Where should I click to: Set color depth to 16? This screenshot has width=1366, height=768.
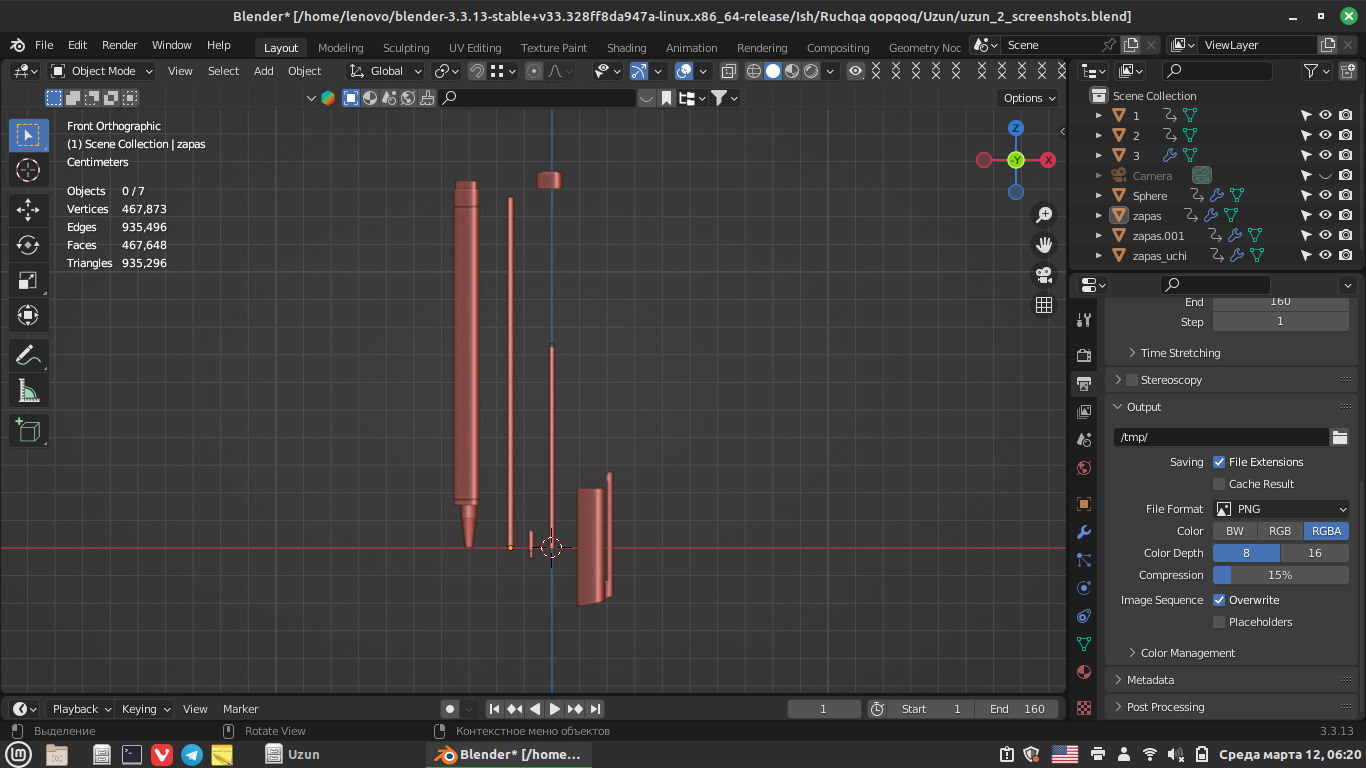pyautogui.click(x=1315, y=553)
